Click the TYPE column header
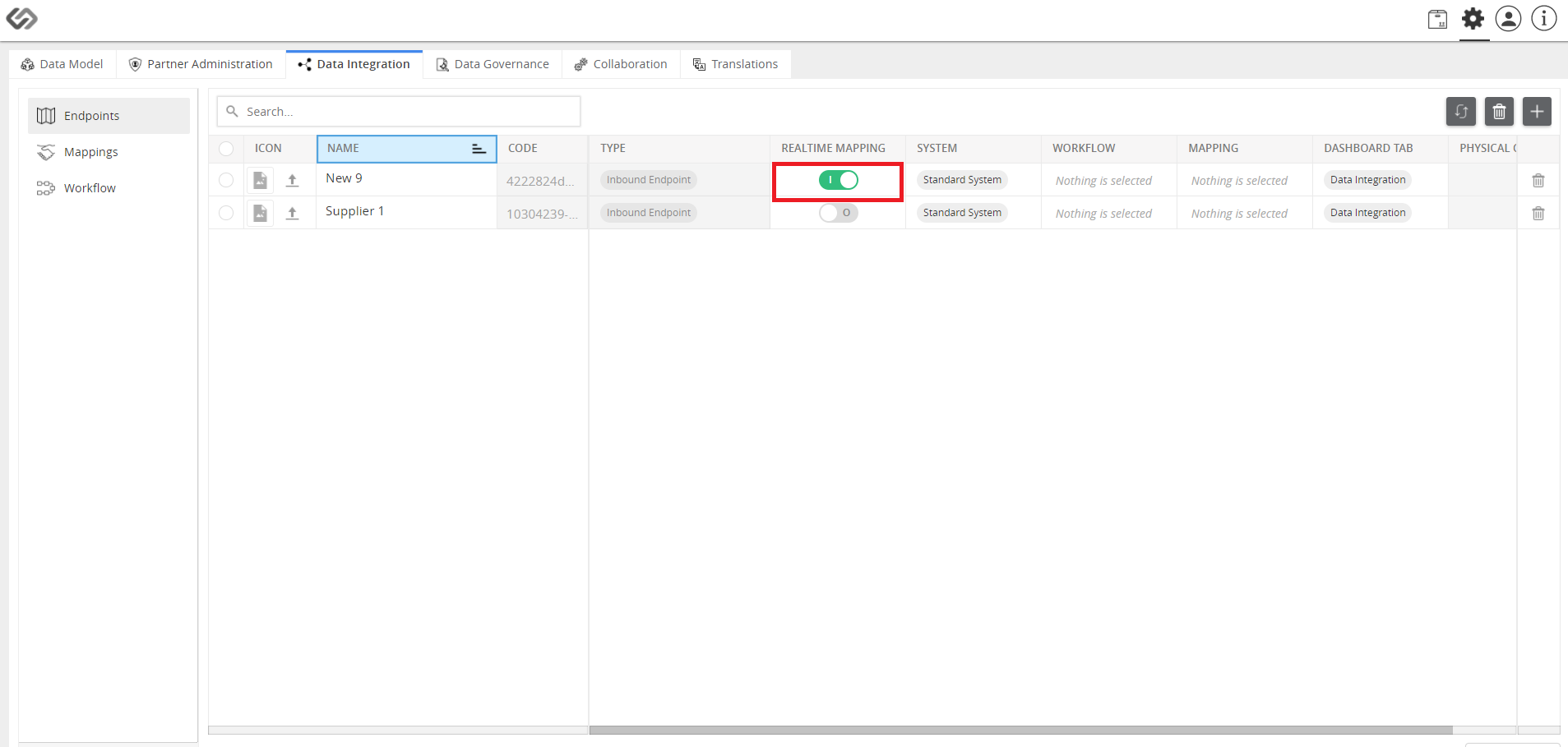The width and height of the screenshot is (1568, 747). pos(679,149)
